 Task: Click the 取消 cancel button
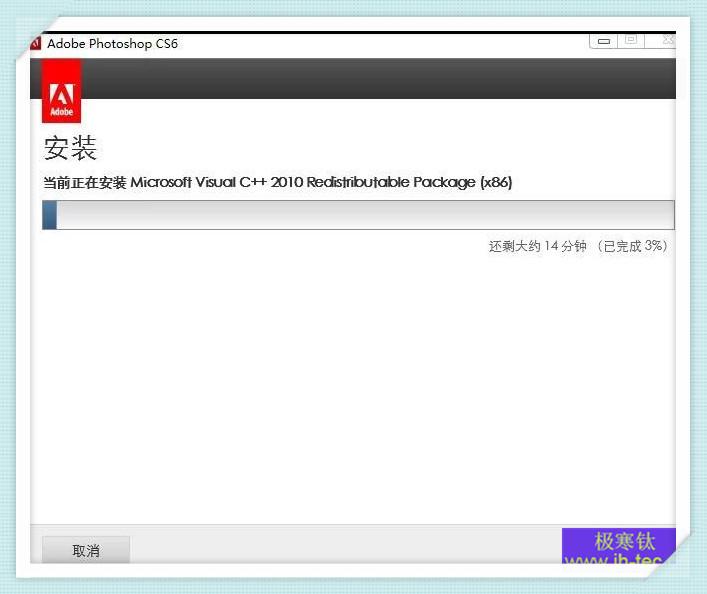(x=86, y=550)
